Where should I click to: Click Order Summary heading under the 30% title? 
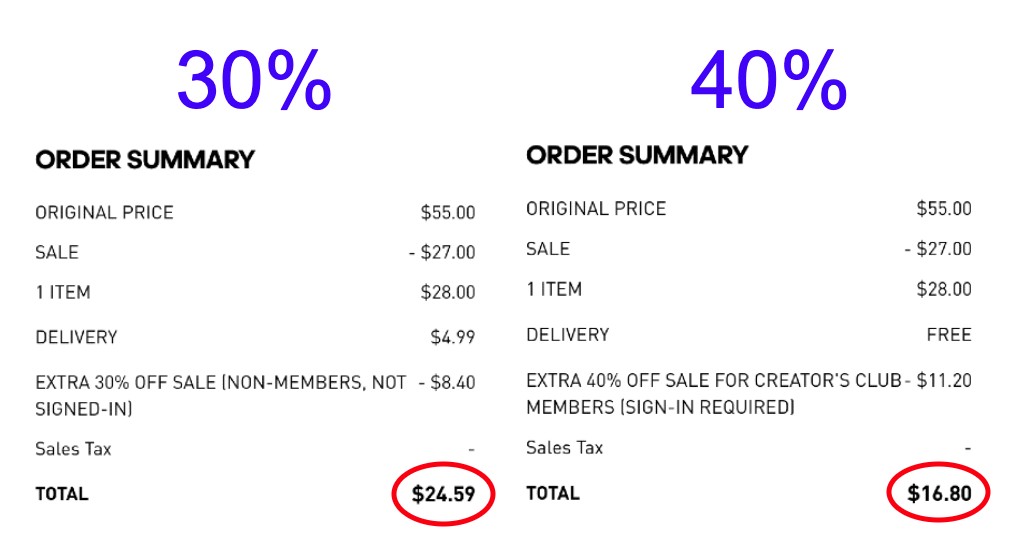pos(145,160)
